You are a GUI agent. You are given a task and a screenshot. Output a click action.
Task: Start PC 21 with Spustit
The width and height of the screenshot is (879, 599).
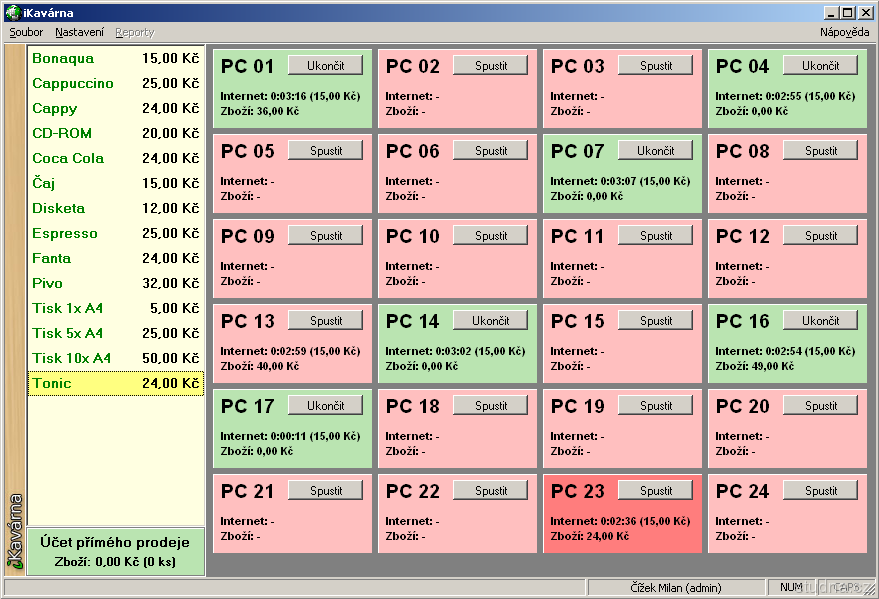(x=326, y=491)
